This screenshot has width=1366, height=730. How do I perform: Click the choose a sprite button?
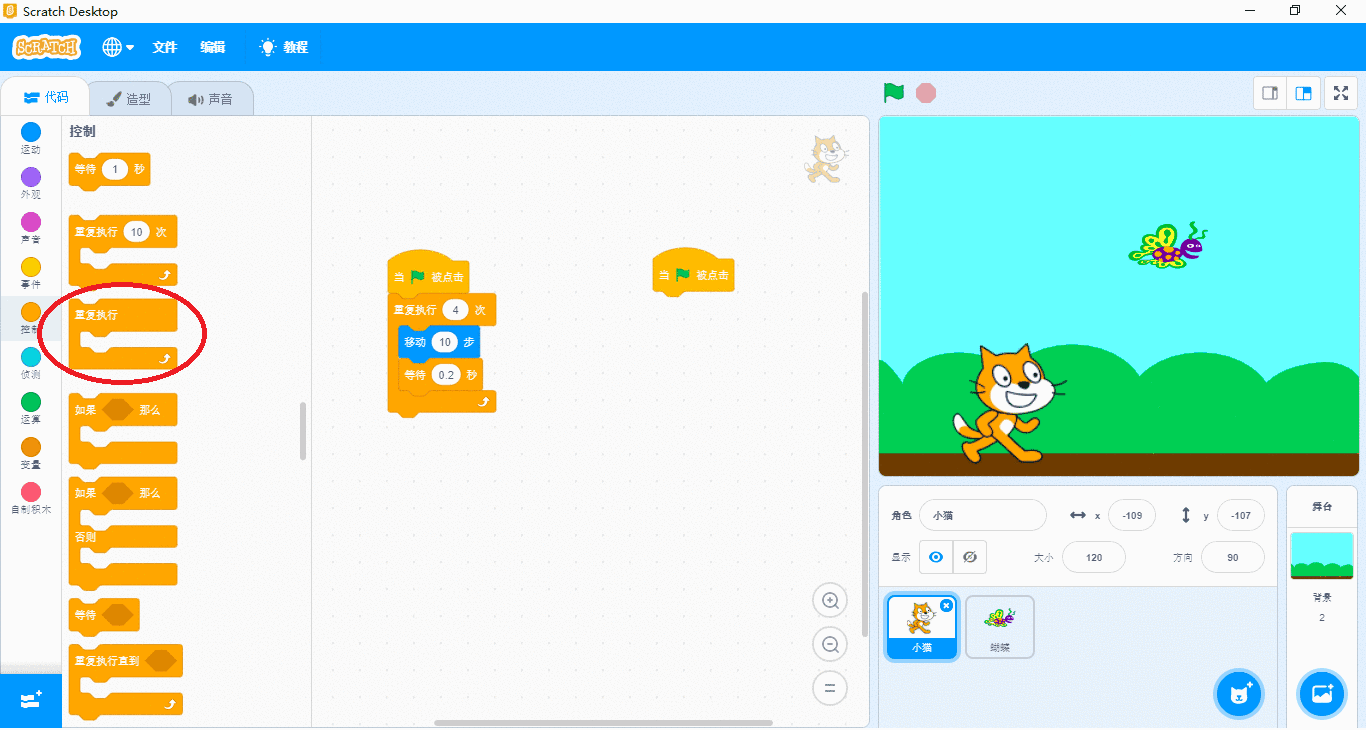1240,694
